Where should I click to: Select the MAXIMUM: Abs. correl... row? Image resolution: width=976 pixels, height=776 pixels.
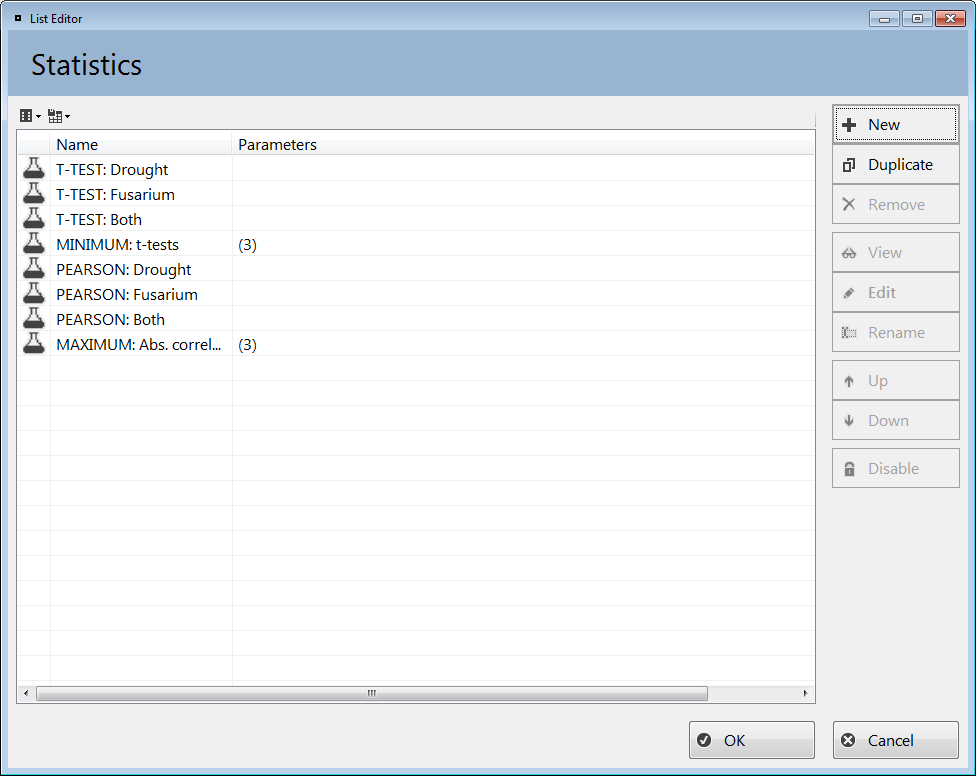click(x=416, y=344)
